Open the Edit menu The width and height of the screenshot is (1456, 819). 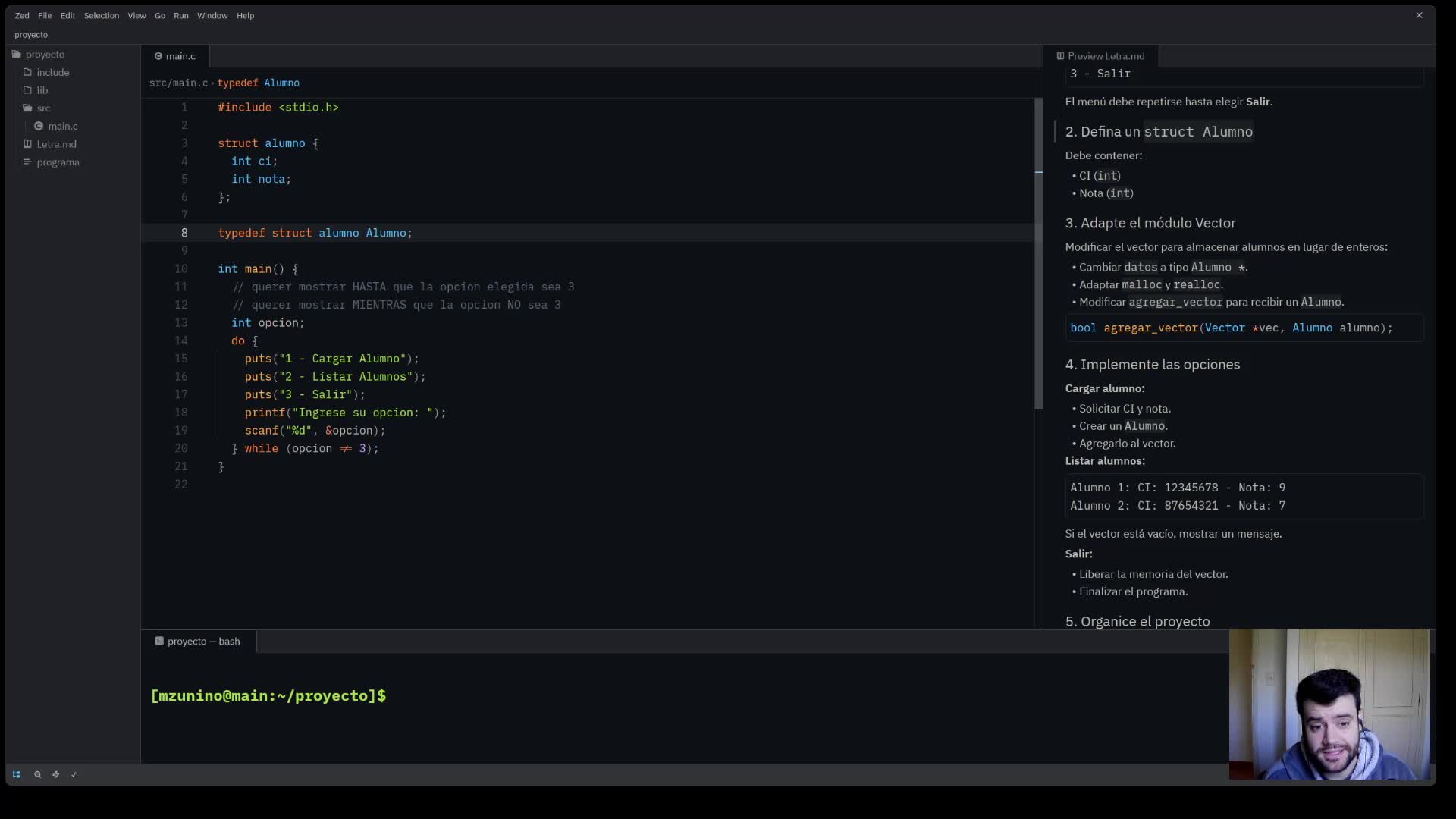point(67,15)
